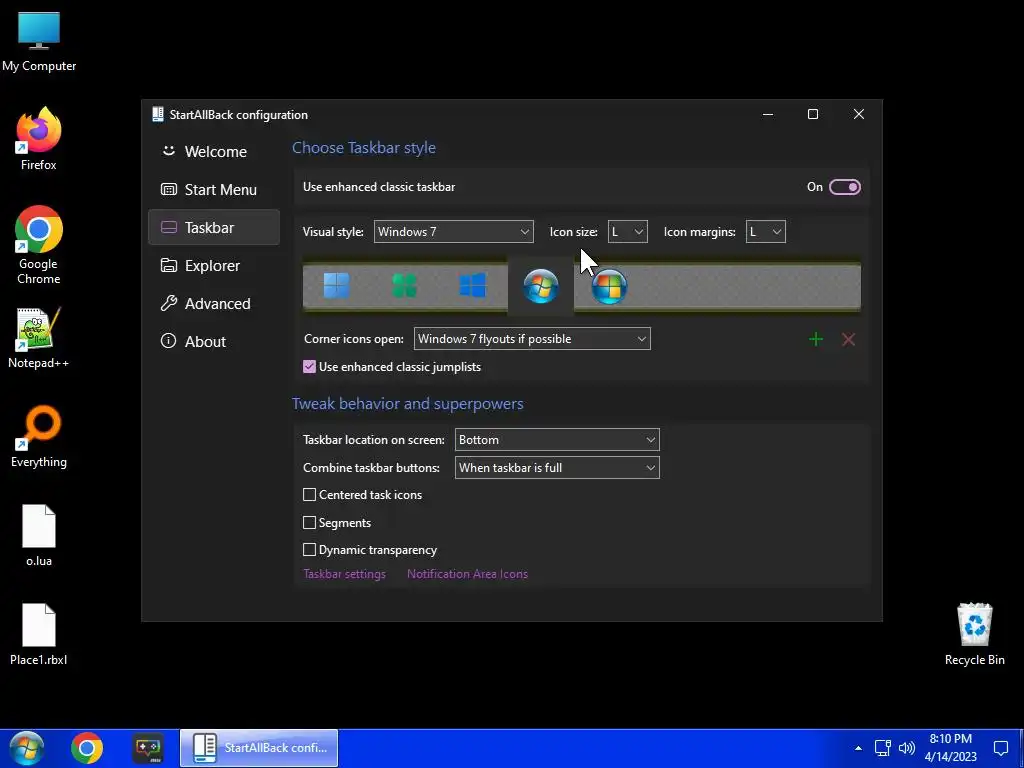Open the Start orb on the taskbar
Screen dimensions: 1024x768
tap(27, 748)
